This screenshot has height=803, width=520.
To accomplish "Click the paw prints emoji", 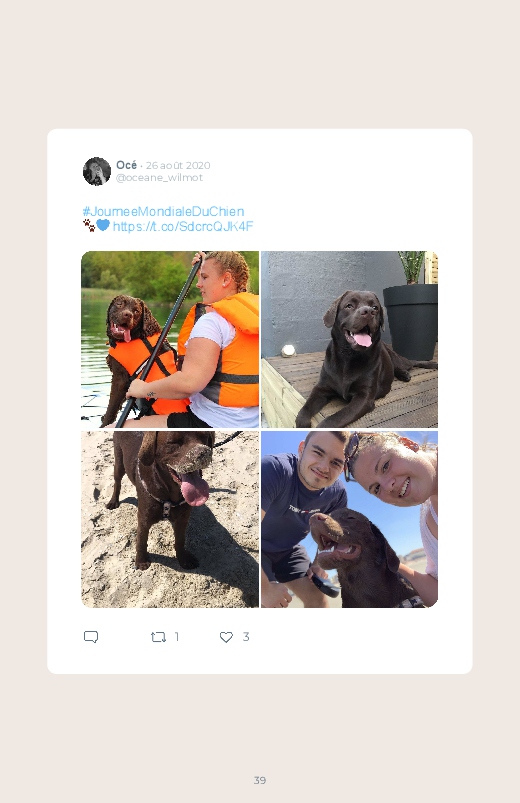I will click(89, 225).
